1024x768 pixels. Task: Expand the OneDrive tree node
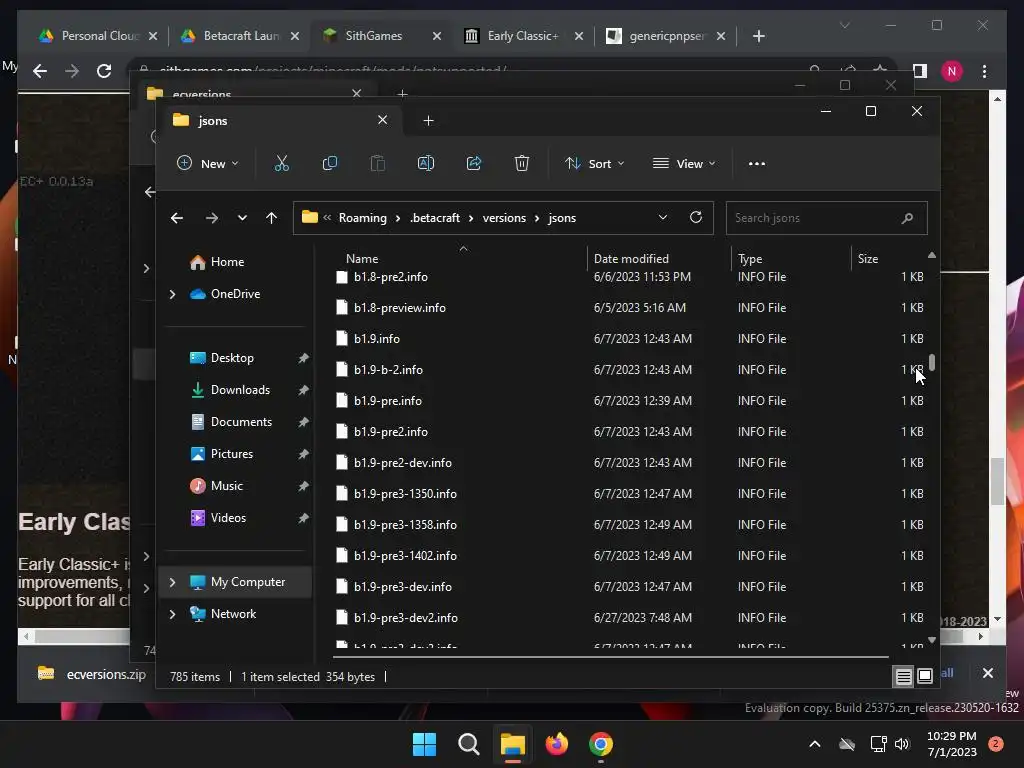pyautogui.click(x=172, y=295)
